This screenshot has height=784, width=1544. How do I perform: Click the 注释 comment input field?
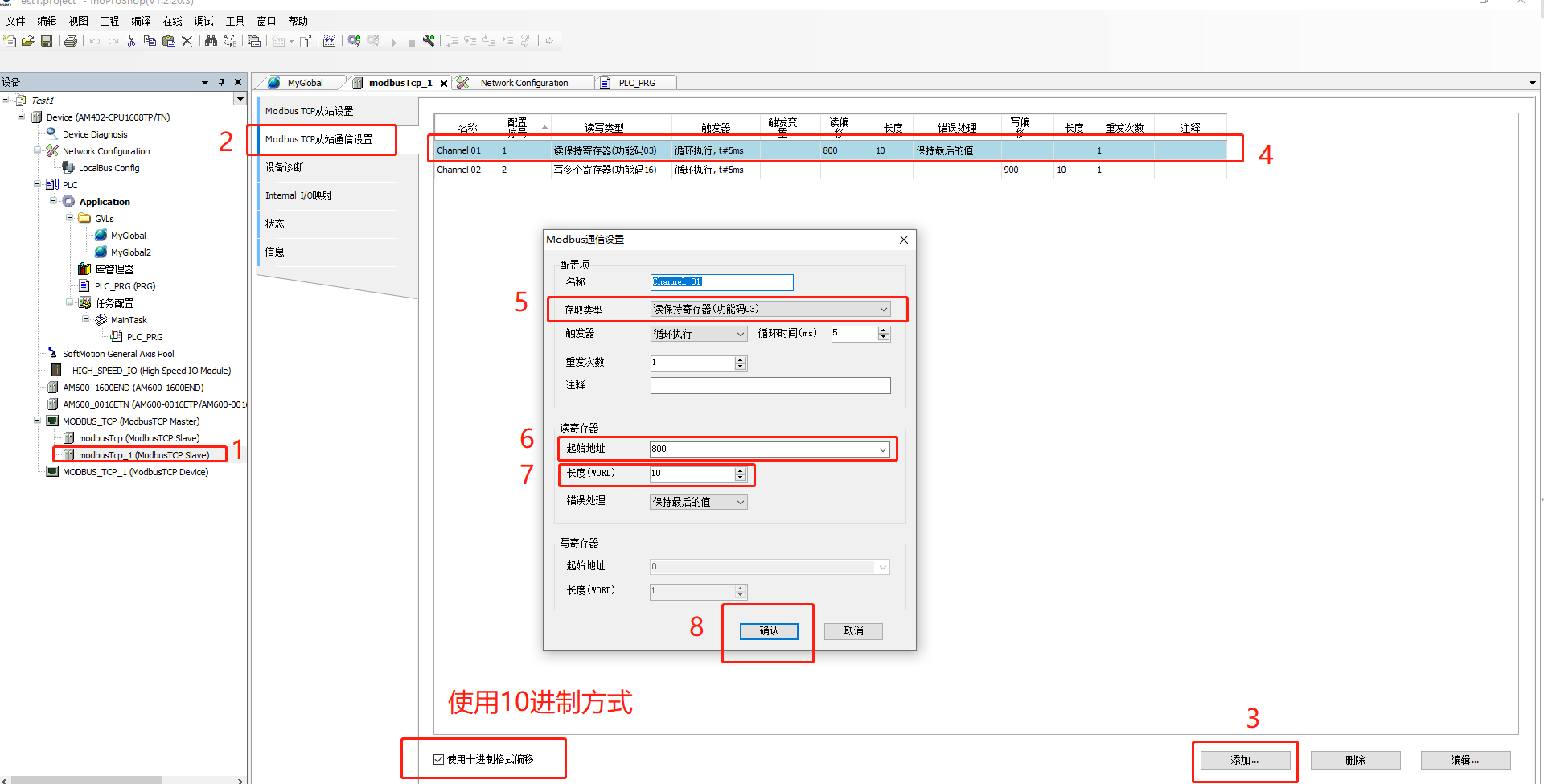tap(770, 386)
